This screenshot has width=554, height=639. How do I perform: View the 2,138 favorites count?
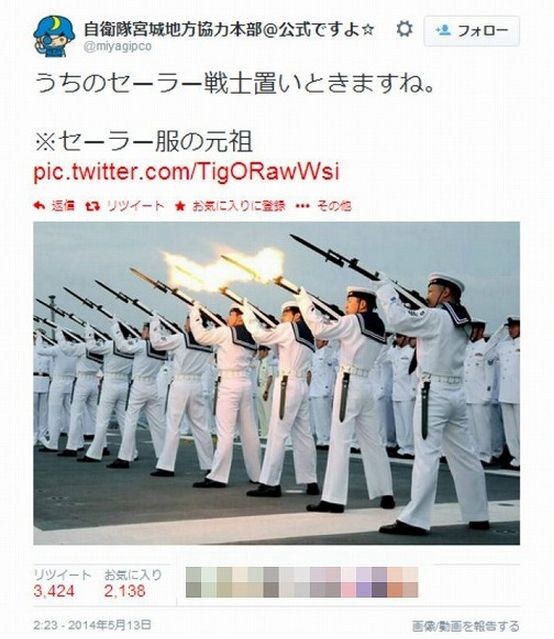(x=125, y=591)
